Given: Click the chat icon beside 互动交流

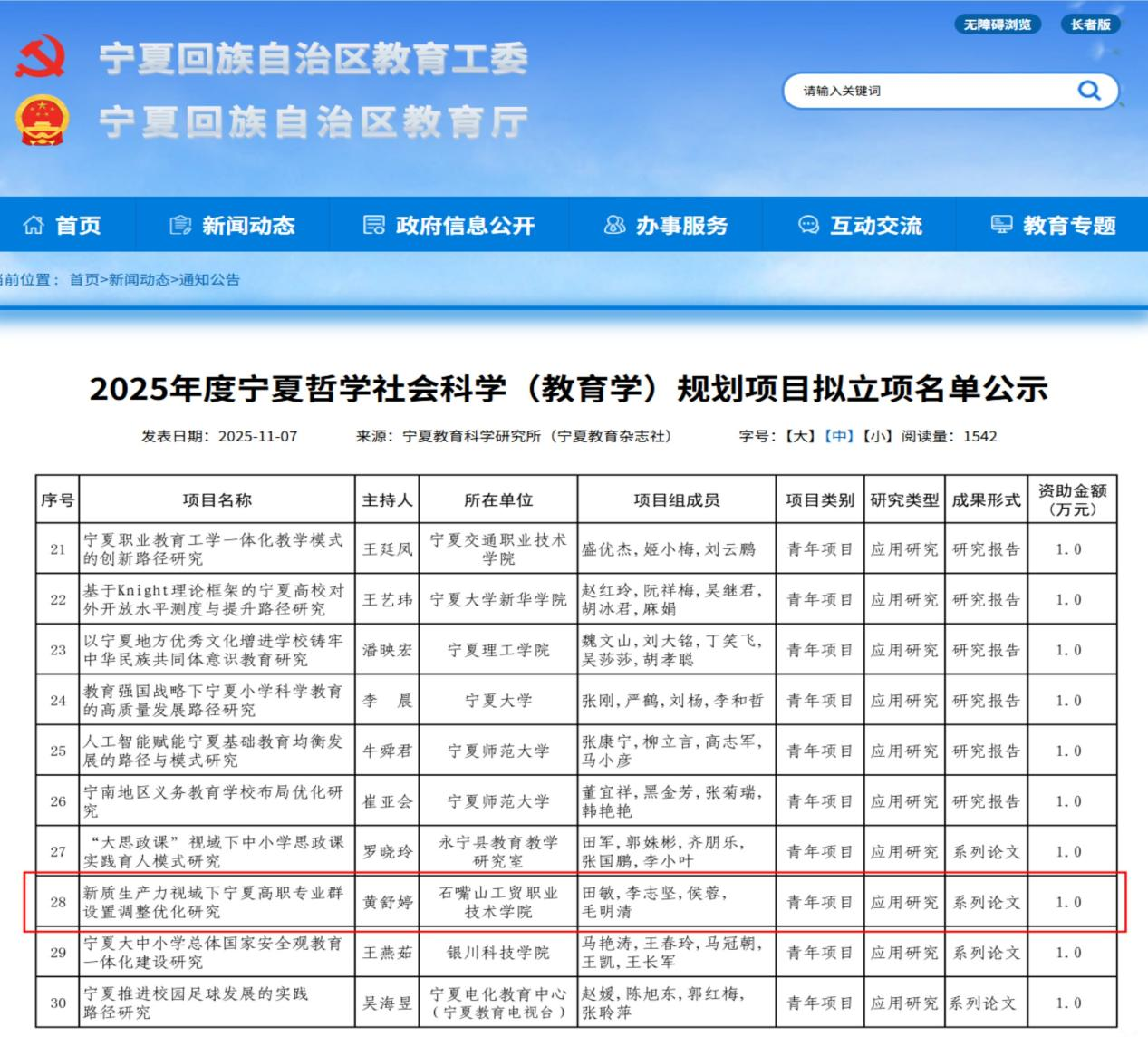Looking at the screenshot, I should pyautogui.click(x=808, y=225).
